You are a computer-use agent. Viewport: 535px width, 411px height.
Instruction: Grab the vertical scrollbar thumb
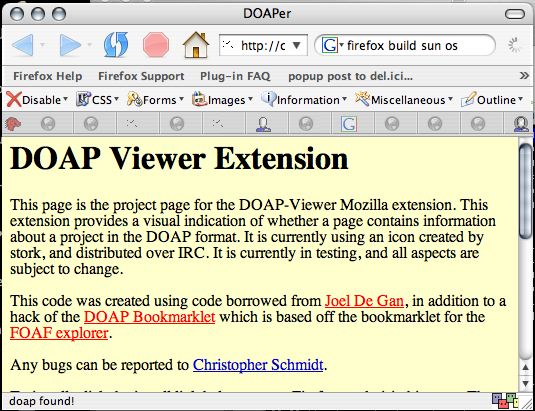click(x=526, y=190)
